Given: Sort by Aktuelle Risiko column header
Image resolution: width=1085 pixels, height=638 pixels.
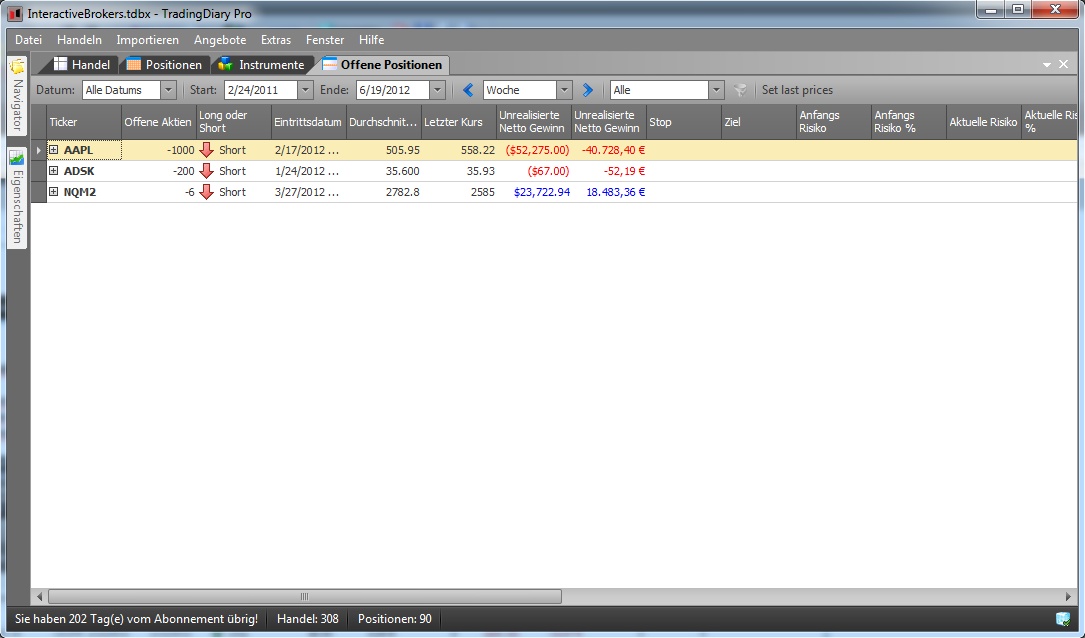Looking at the screenshot, I should 983,122.
